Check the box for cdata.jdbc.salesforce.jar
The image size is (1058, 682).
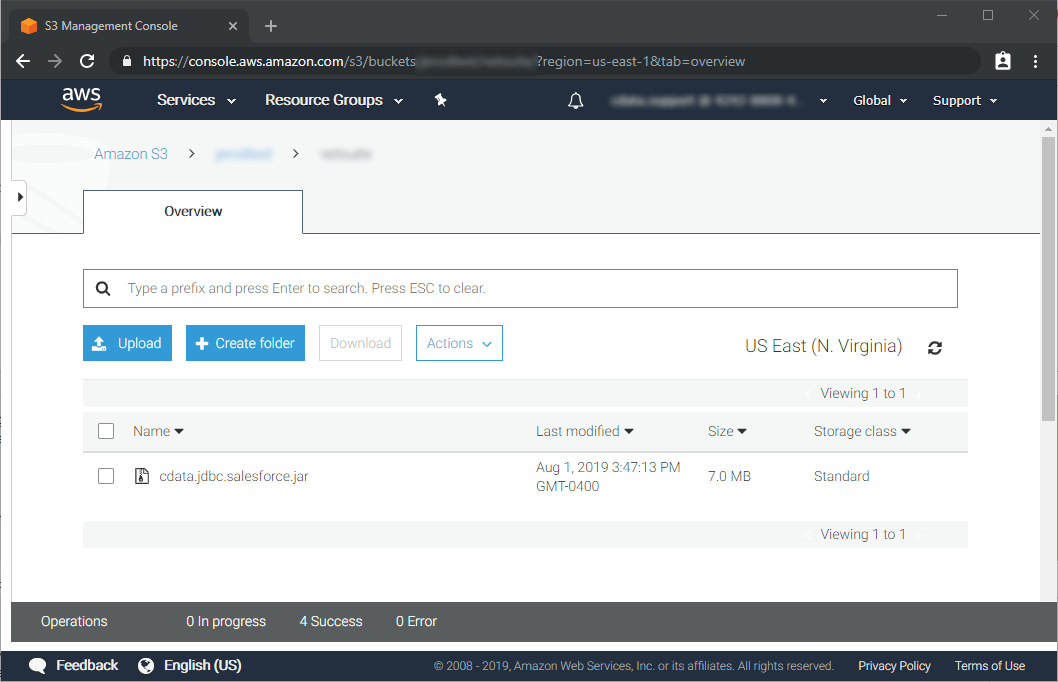[x=106, y=477]
